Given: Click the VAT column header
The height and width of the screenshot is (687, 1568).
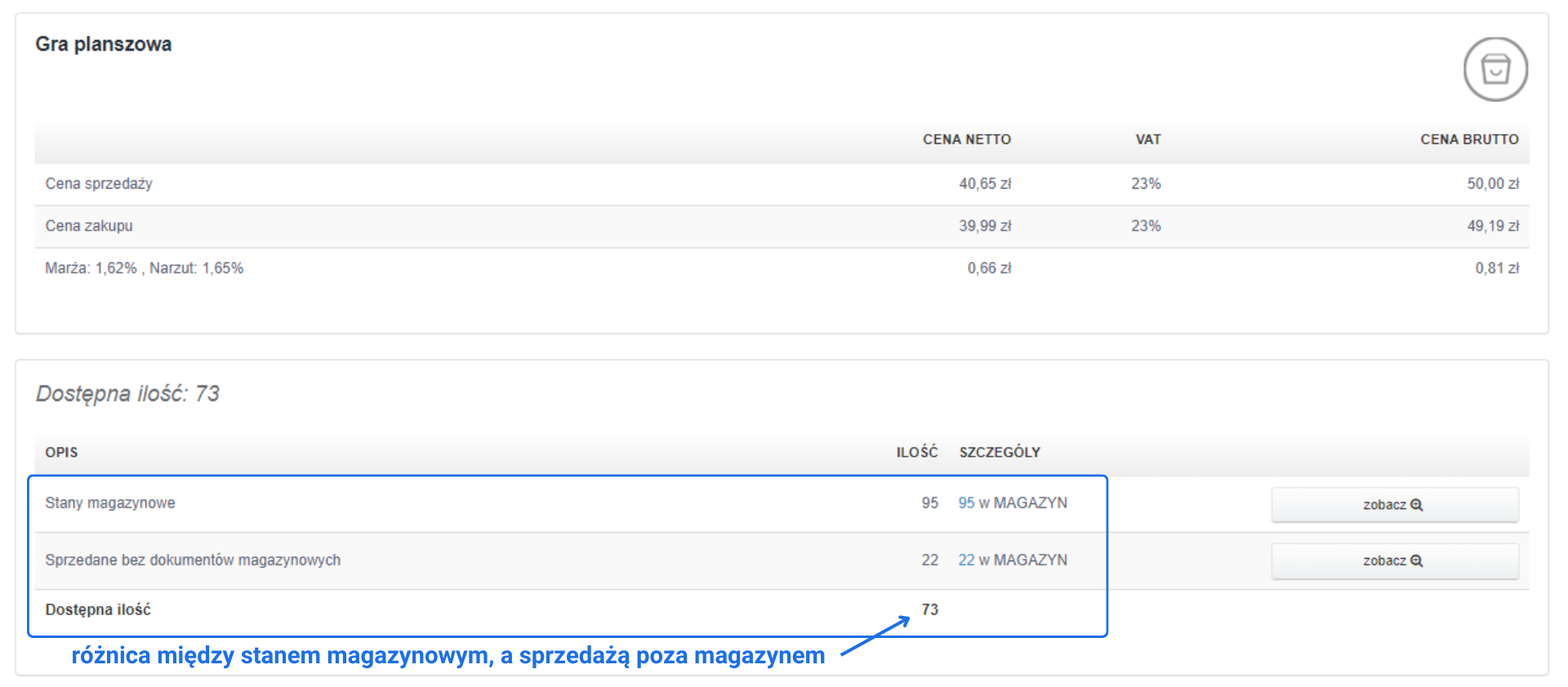Looking at the screenshot, I should [1147, 140].
